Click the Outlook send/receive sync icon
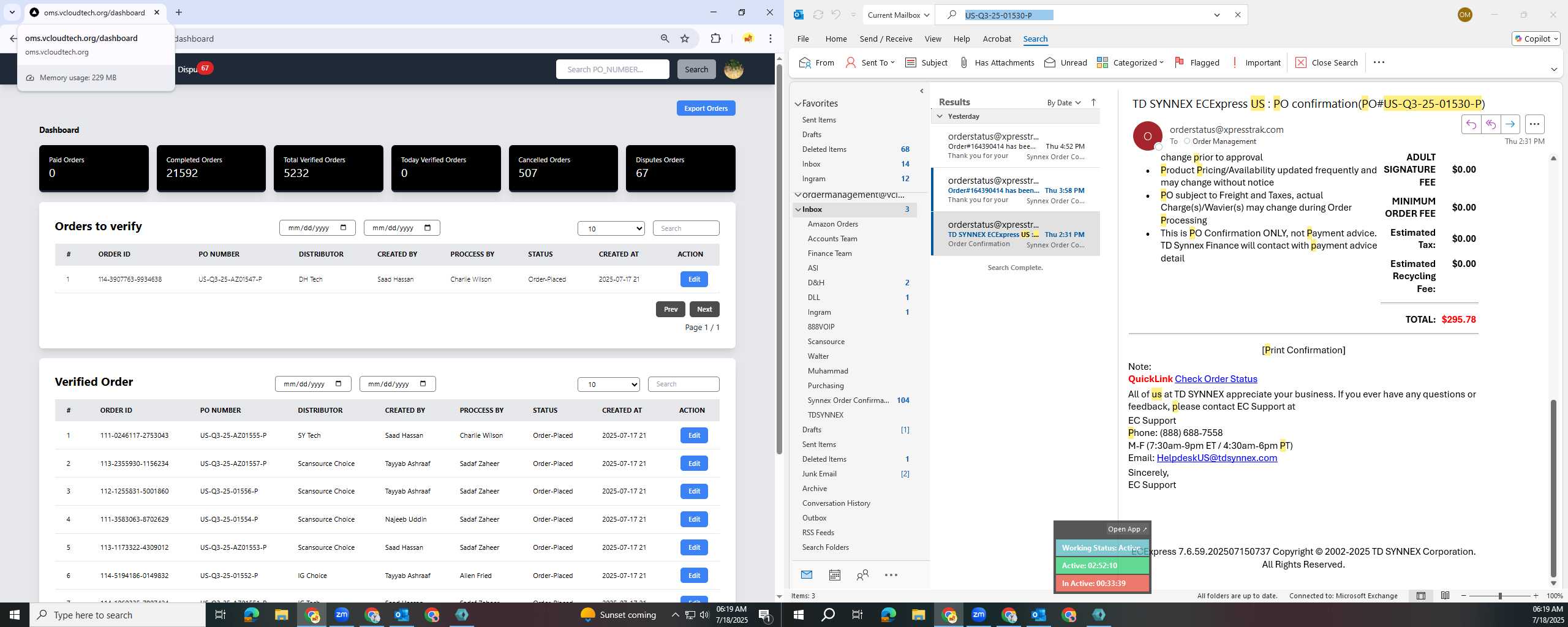1568x627 pixels. pyautogui.click(x=818, y=15)
